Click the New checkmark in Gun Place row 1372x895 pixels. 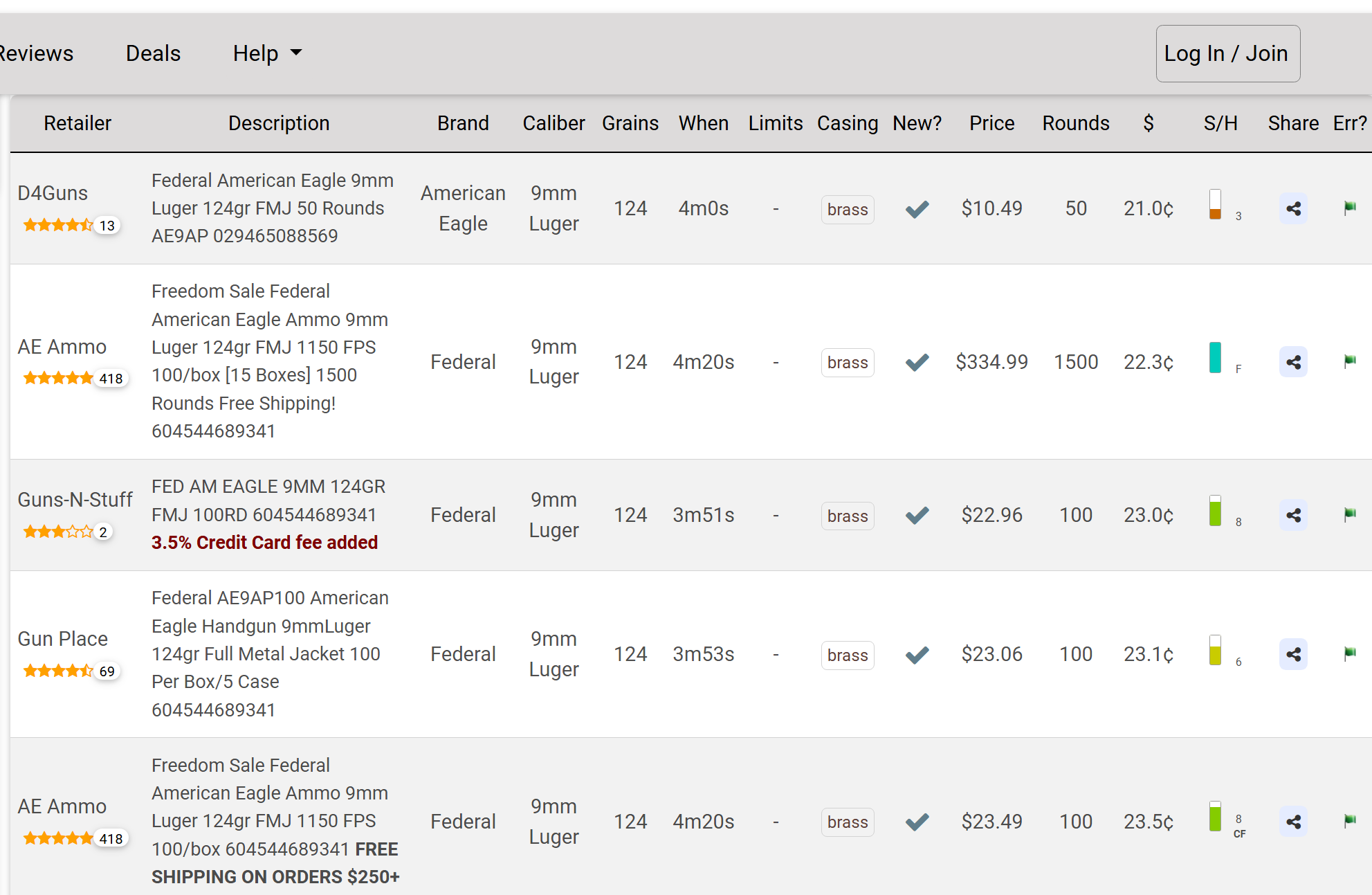917,654
